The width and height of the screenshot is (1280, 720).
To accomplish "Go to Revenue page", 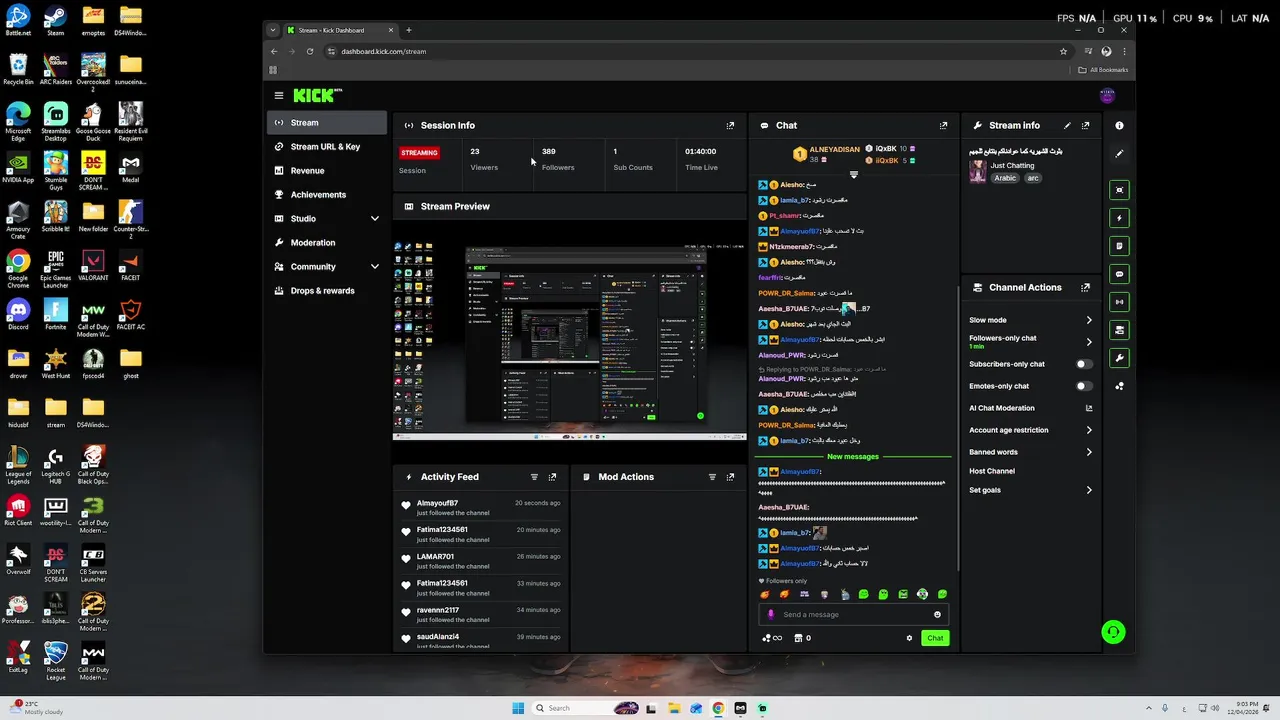I will tap(326, 171).
